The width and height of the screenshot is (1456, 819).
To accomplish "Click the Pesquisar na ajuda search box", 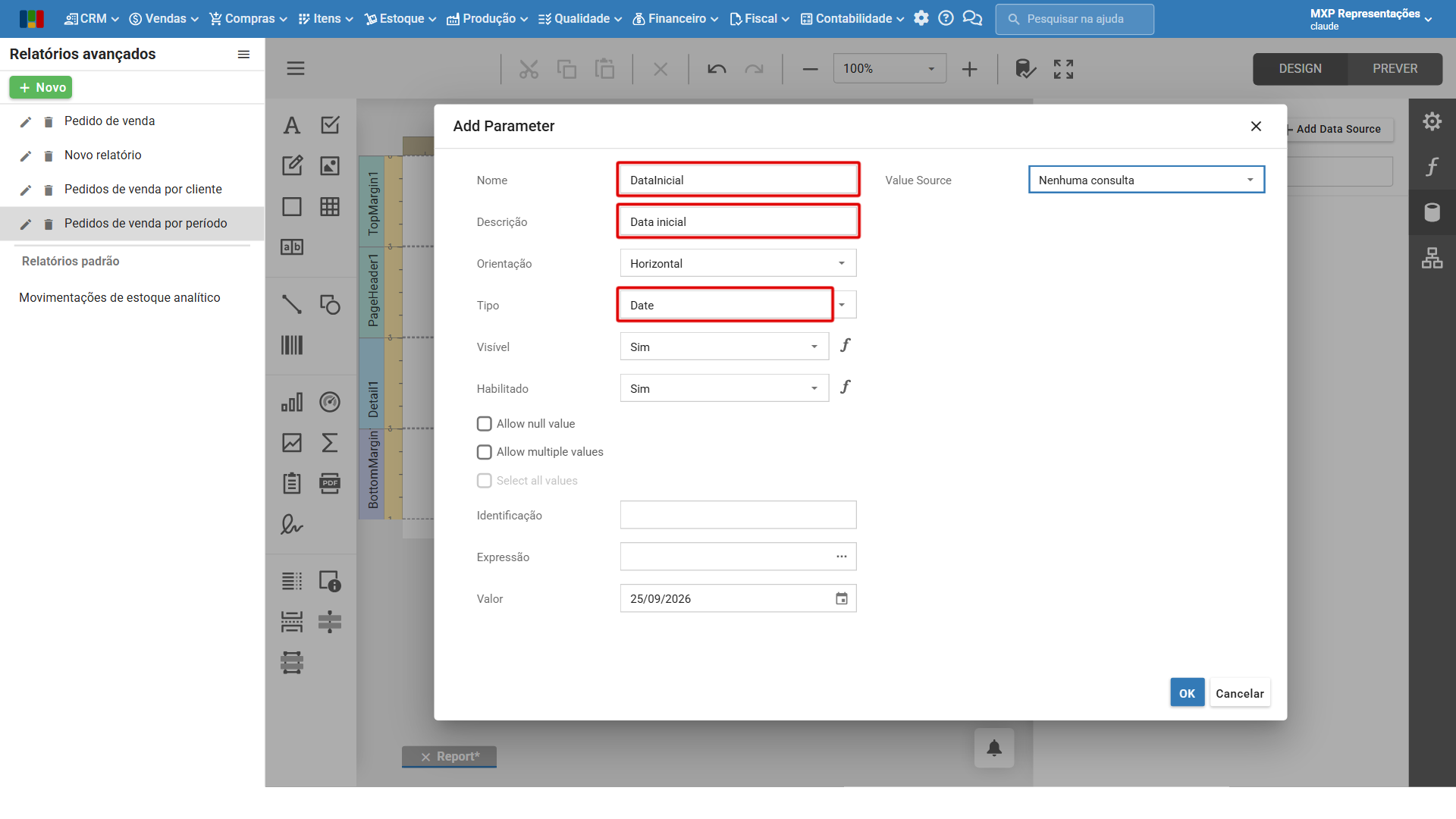I will click(1075, 19).
